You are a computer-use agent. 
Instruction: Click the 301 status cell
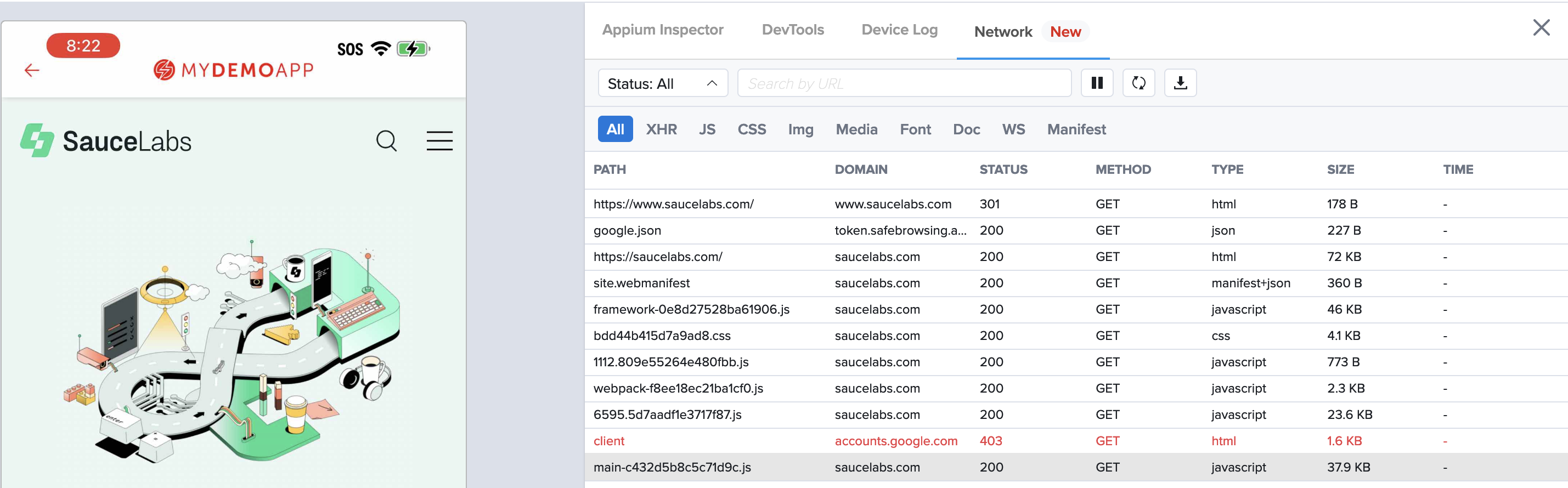(989, 204)
